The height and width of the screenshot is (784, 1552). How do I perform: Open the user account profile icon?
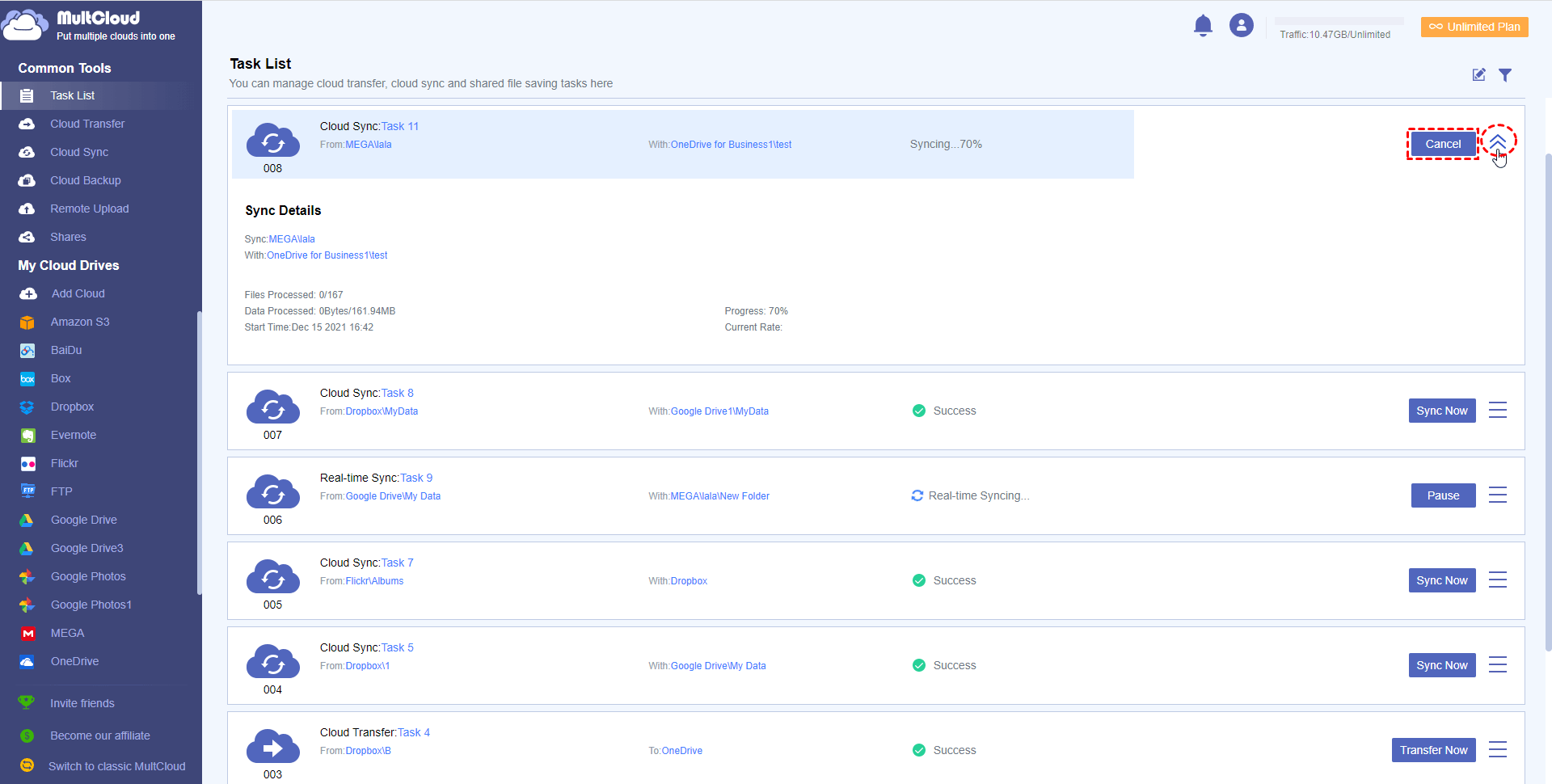coord(1241,26)
